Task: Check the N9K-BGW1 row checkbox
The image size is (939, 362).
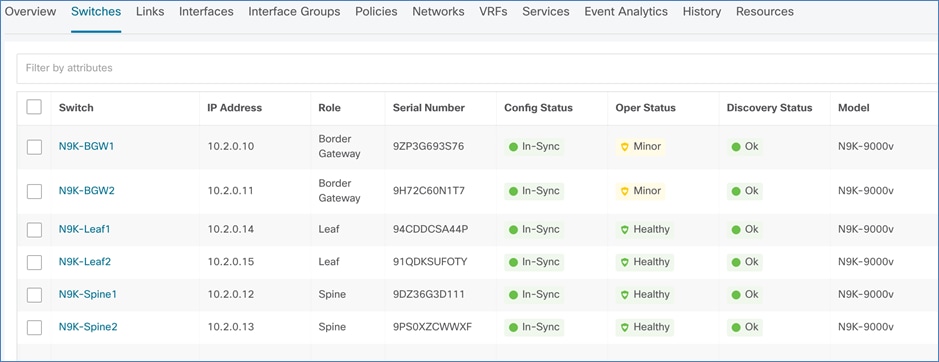Action: 34,147
